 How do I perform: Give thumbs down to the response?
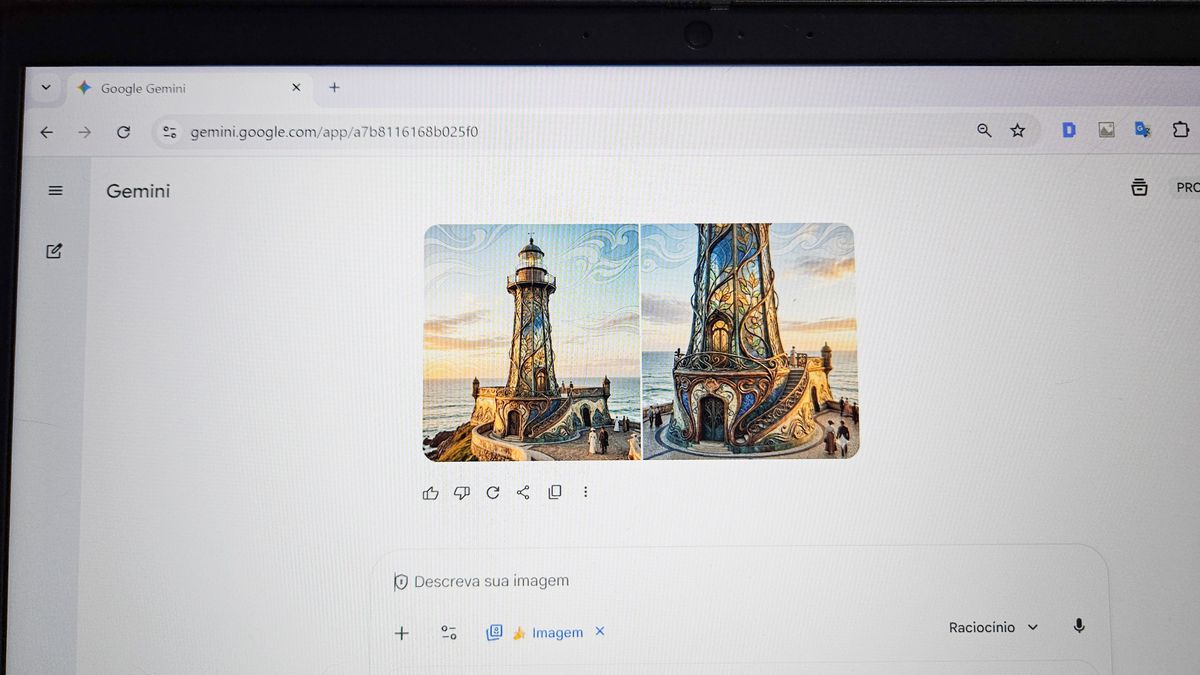coord(462,492)
